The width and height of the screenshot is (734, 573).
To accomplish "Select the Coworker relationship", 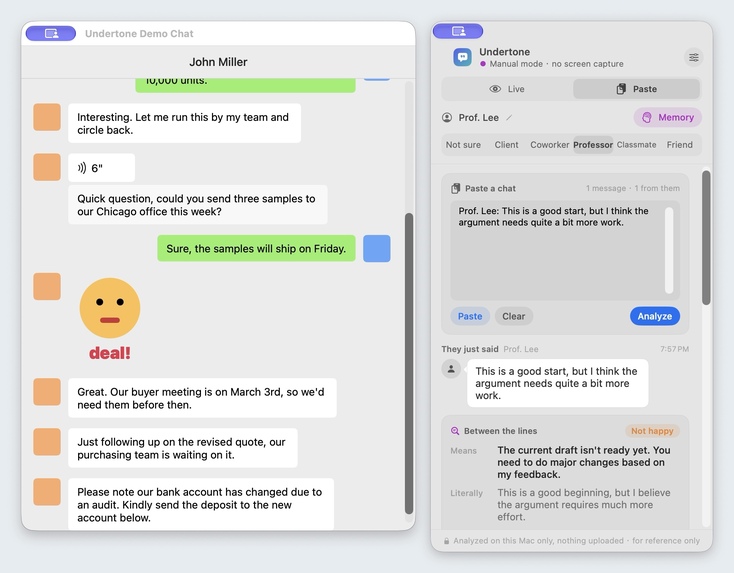I will (549, 145).
